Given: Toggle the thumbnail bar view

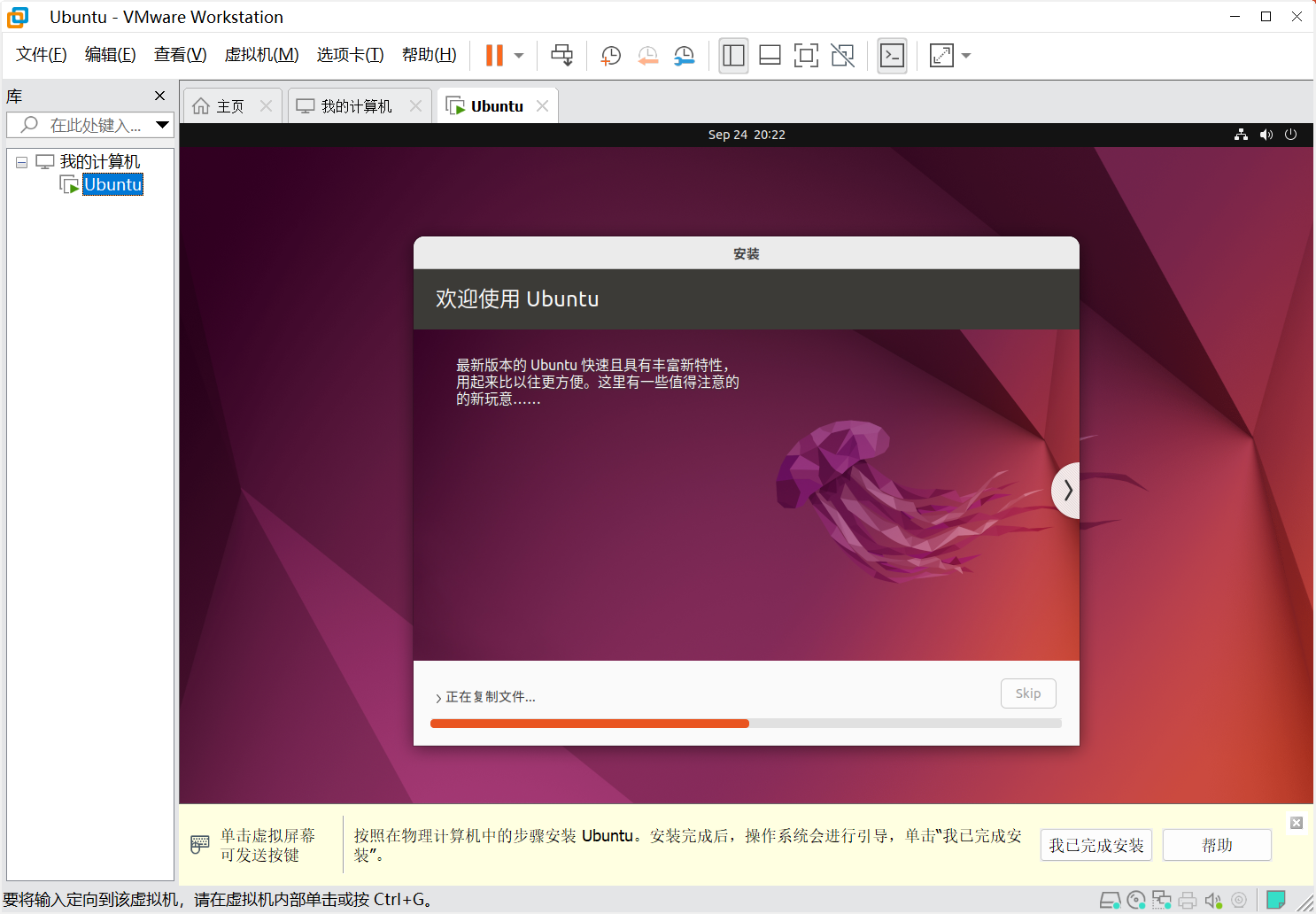Looking at the screenshot, I should (x=770, y=56).
